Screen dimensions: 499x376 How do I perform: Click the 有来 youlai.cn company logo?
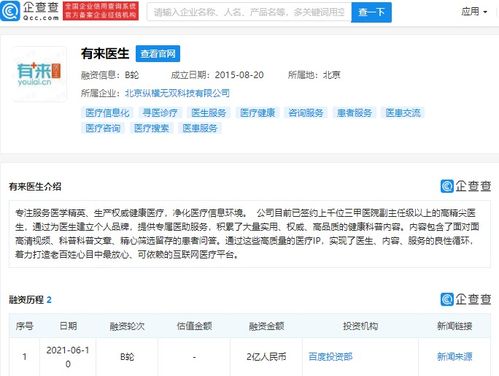coord(39,74)
